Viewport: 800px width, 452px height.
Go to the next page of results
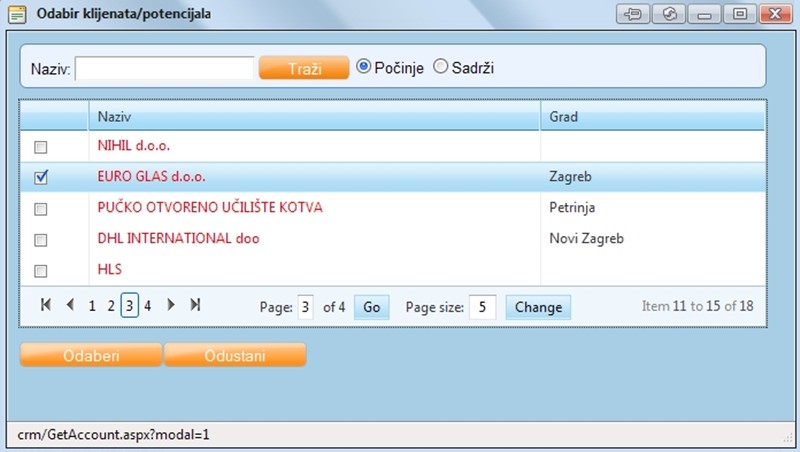click(x=171, y=305)
